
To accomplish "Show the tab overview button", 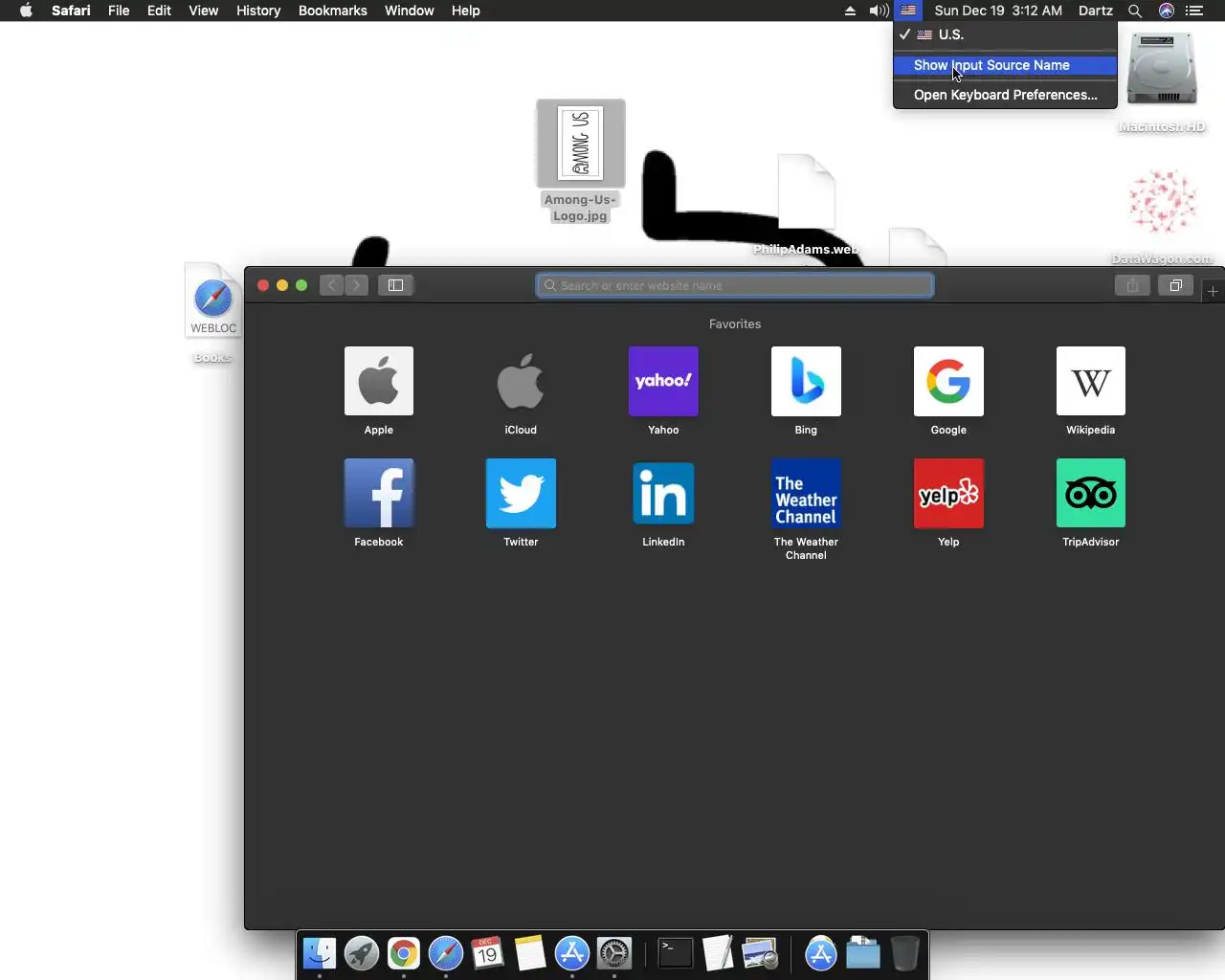I will point(1176,285).
